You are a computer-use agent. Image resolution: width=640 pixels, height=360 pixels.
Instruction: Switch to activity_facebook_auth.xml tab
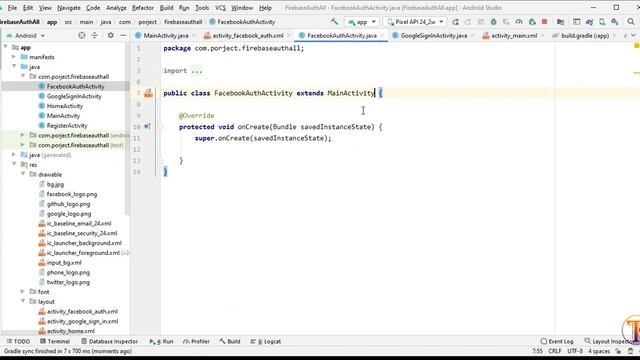tap(248, 36)
